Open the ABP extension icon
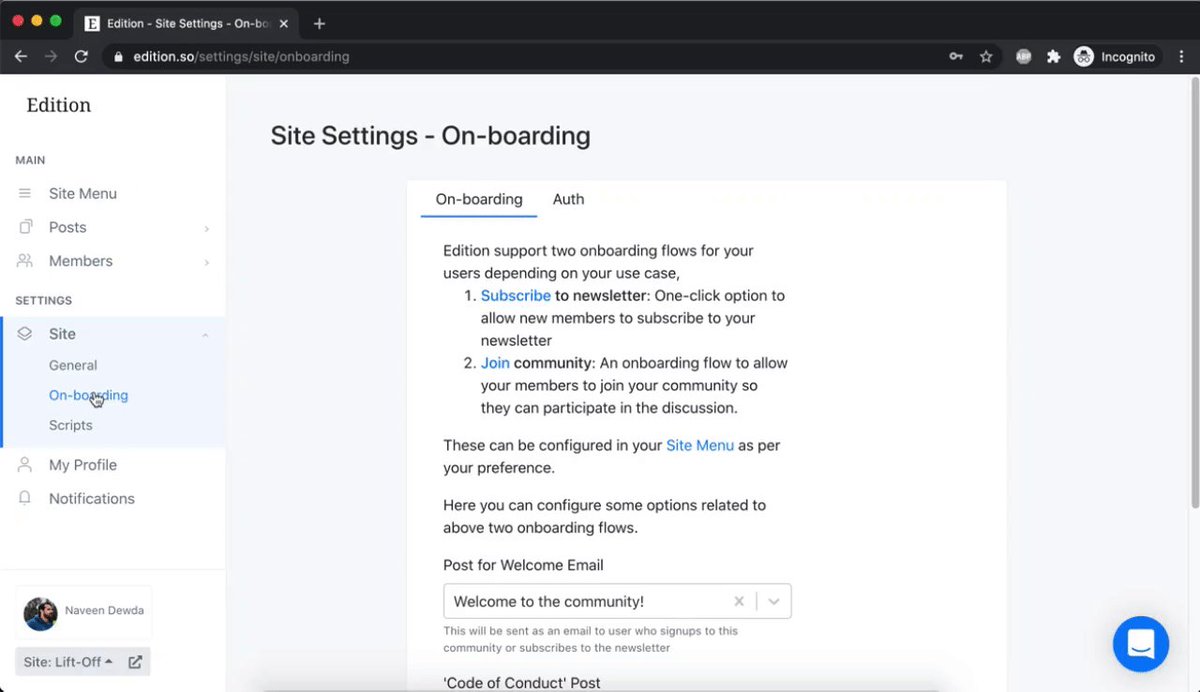 pos(1023,57)
